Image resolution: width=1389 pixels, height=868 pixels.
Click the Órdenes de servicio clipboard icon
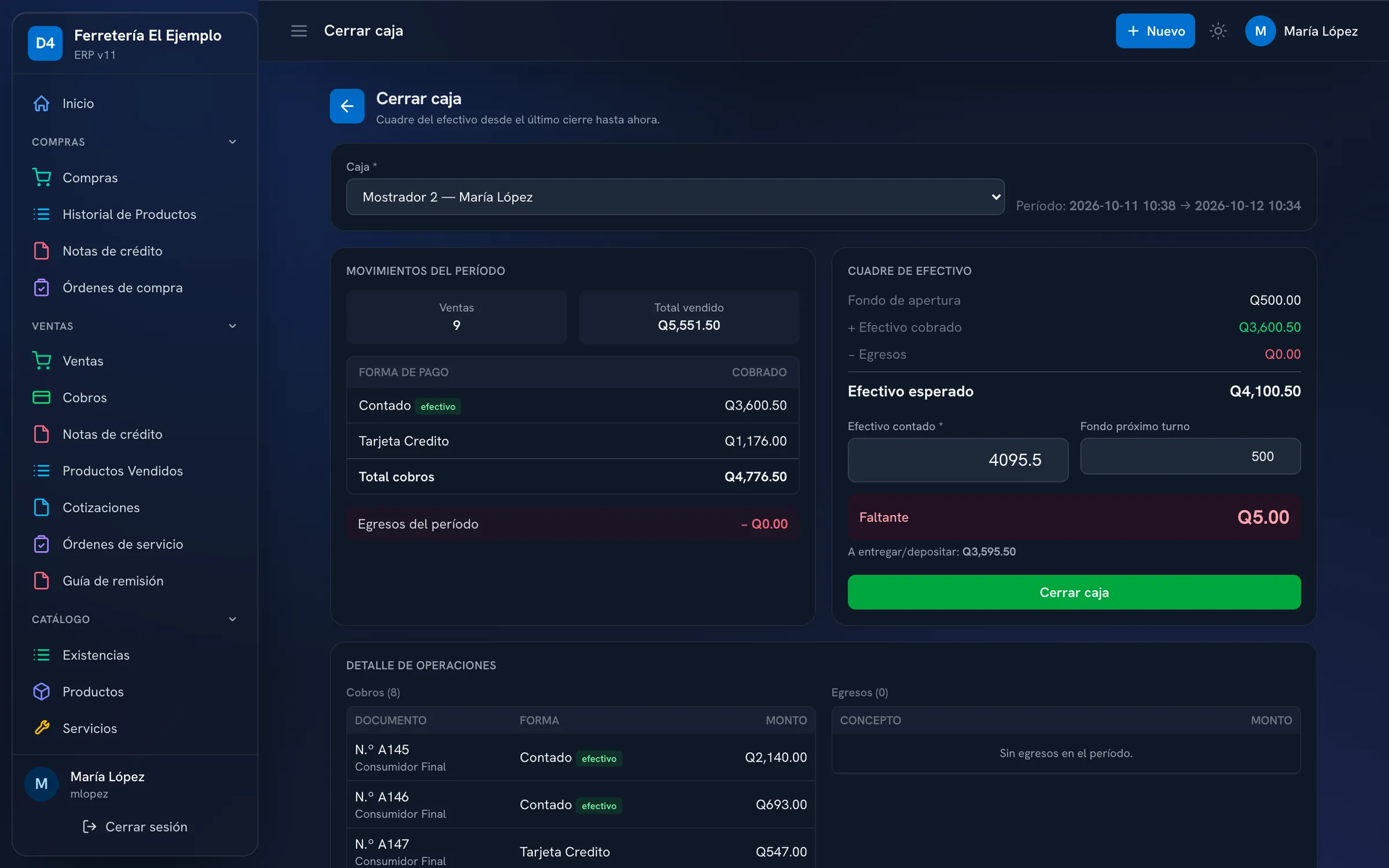pyautogui.click(x=42, y=544)
